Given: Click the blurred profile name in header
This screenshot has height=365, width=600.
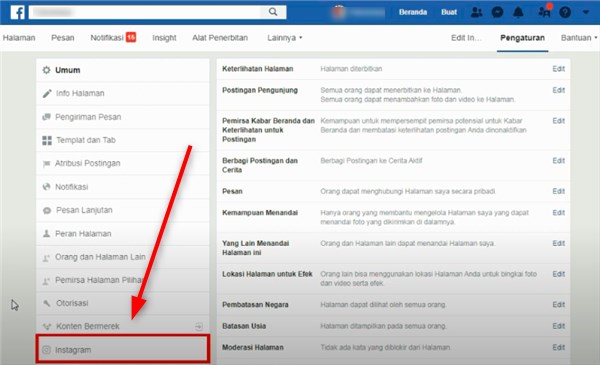Looking at the screenshot, I should (366, 12).
